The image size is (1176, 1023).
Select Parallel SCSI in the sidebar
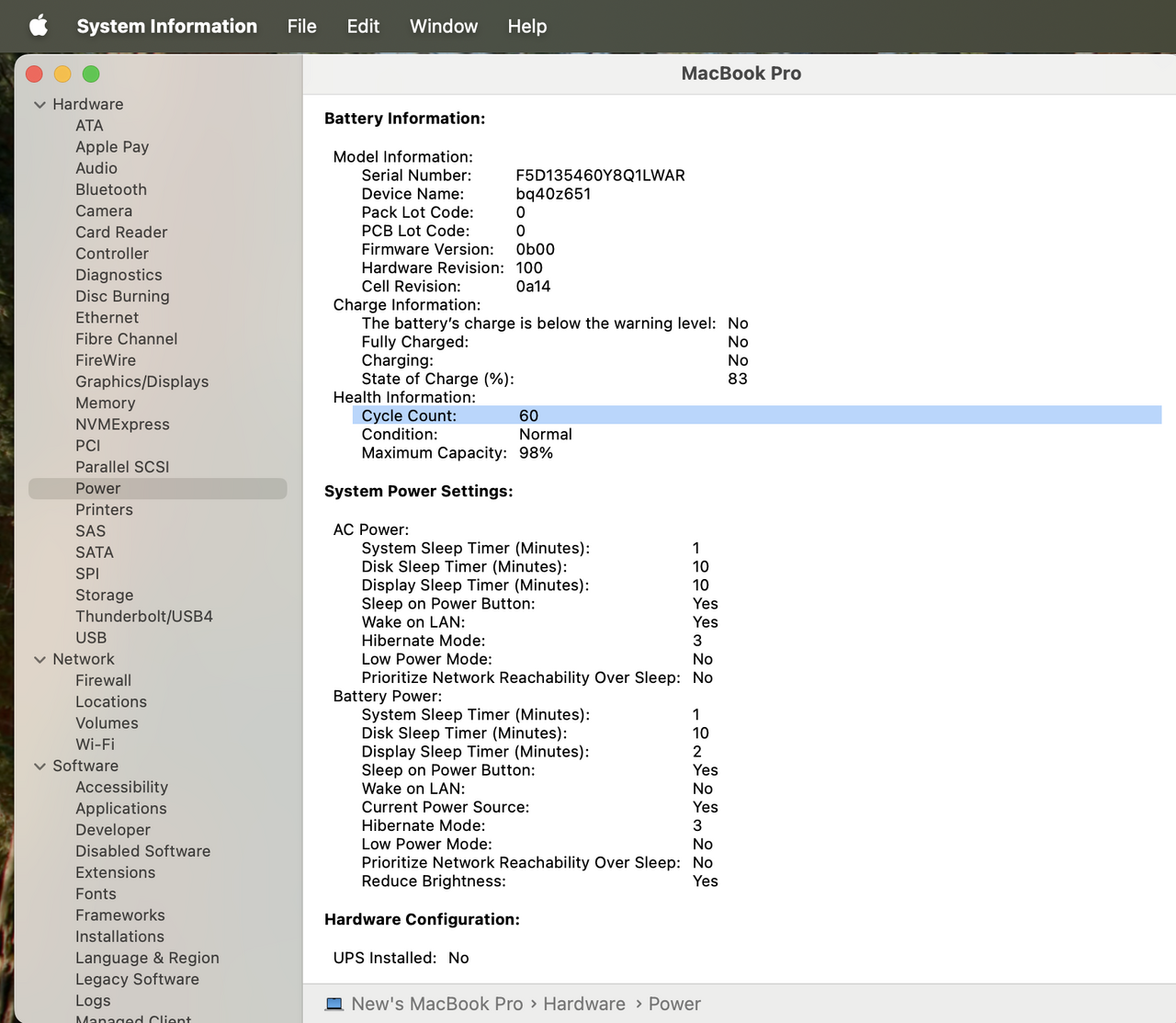(x=122, y=467)
